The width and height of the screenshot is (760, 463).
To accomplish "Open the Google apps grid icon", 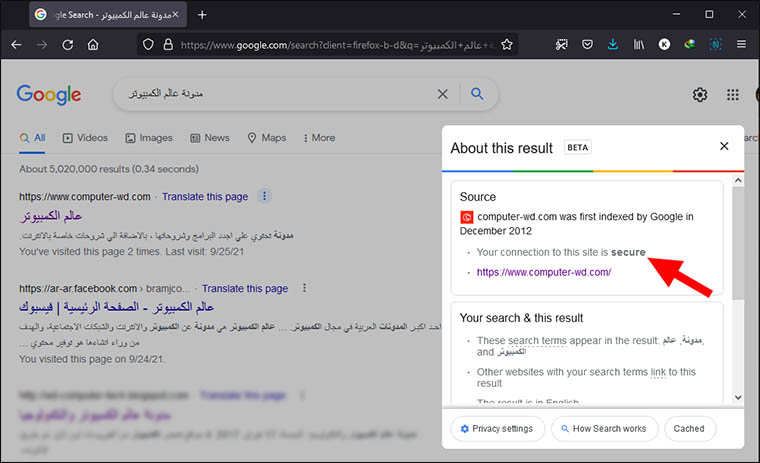I will pyautogui.click(x=733, y=95).
